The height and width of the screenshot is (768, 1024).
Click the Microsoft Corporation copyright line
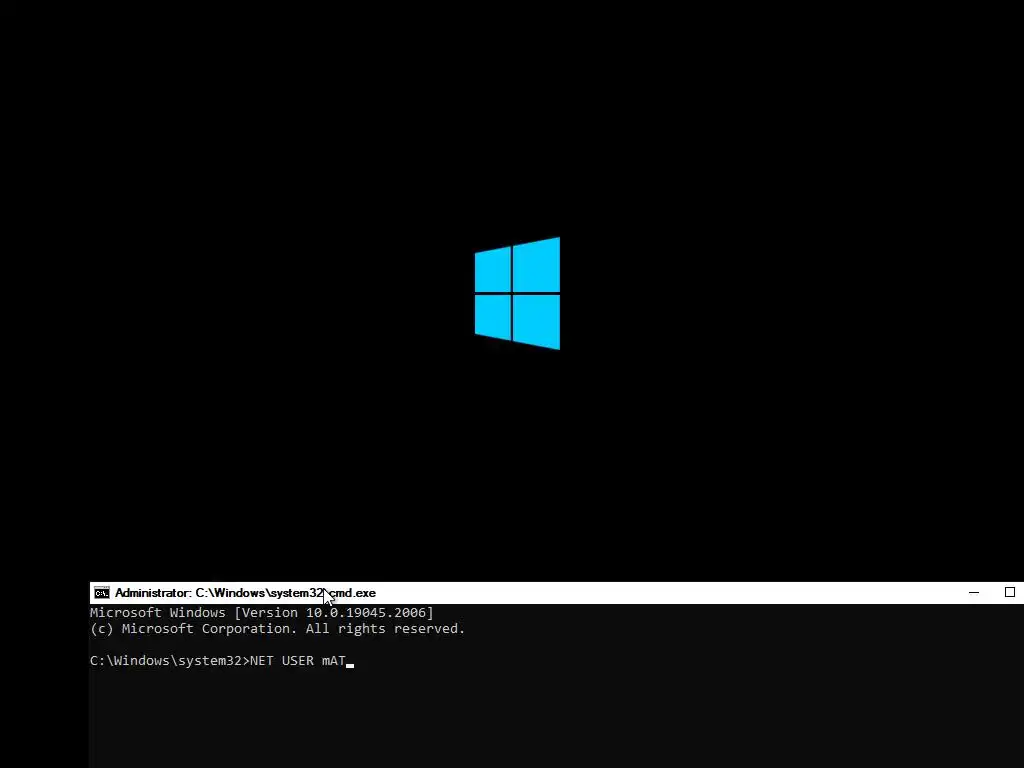click(x=278, y=629)
